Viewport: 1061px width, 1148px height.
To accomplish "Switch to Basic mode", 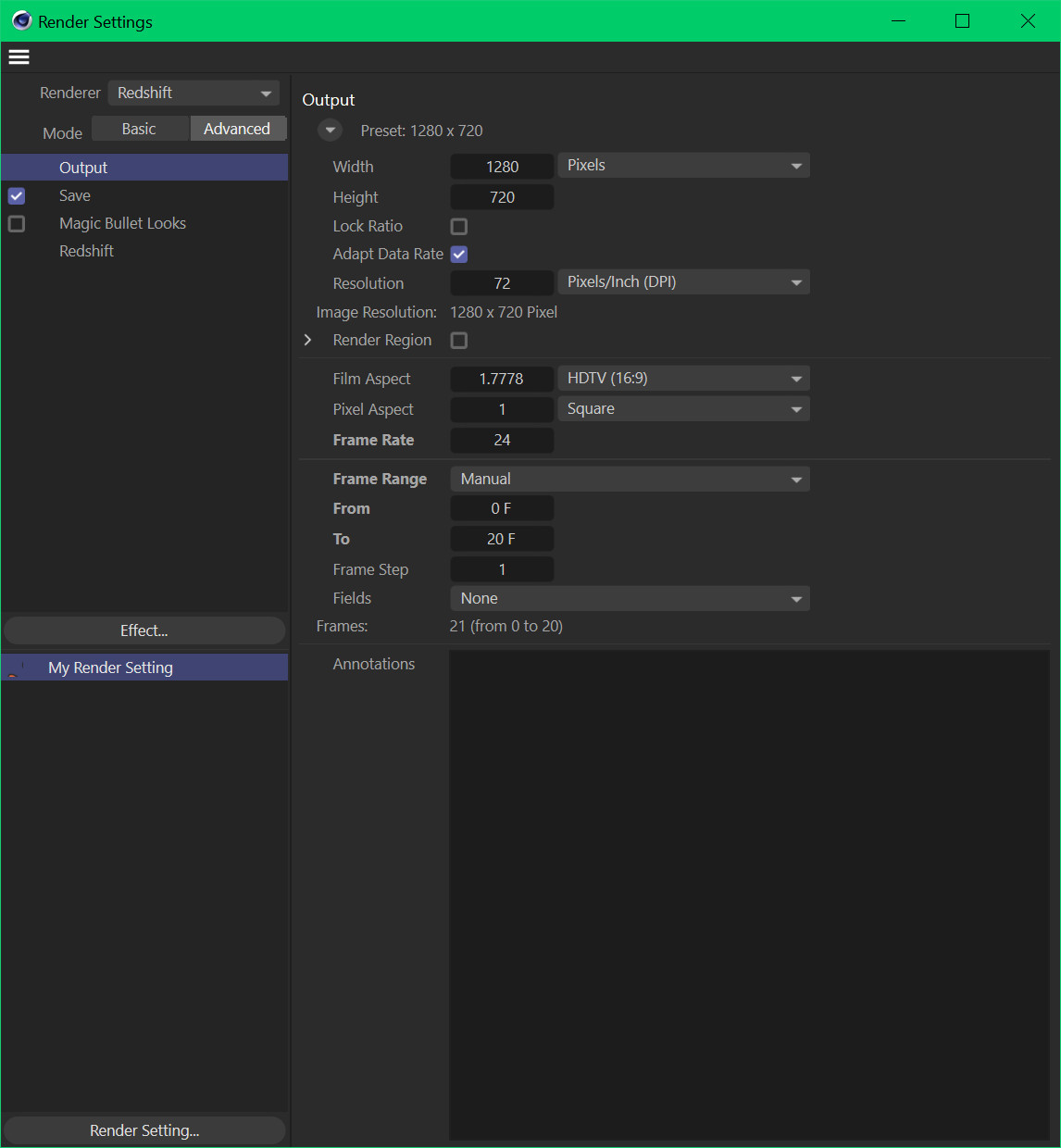I will pyautogui.click(x=140, y=129).
